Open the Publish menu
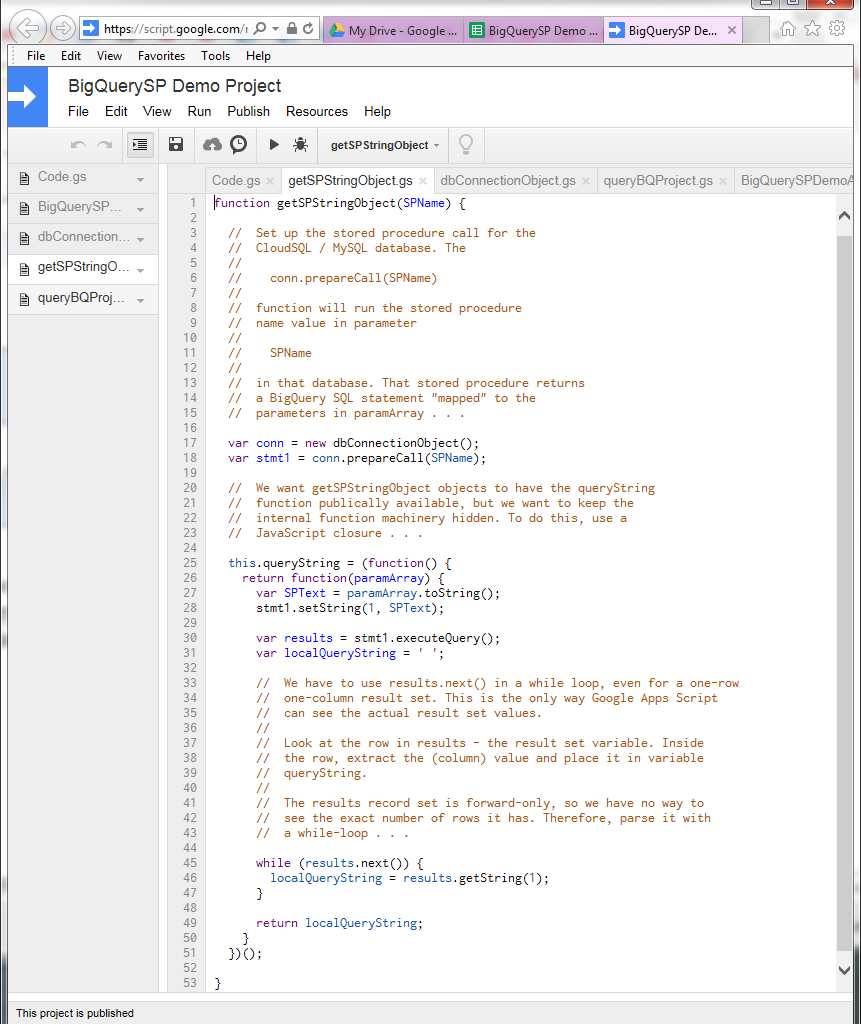Image resolution: width=861 pixels, height=1024 pixels. point(248,112)
